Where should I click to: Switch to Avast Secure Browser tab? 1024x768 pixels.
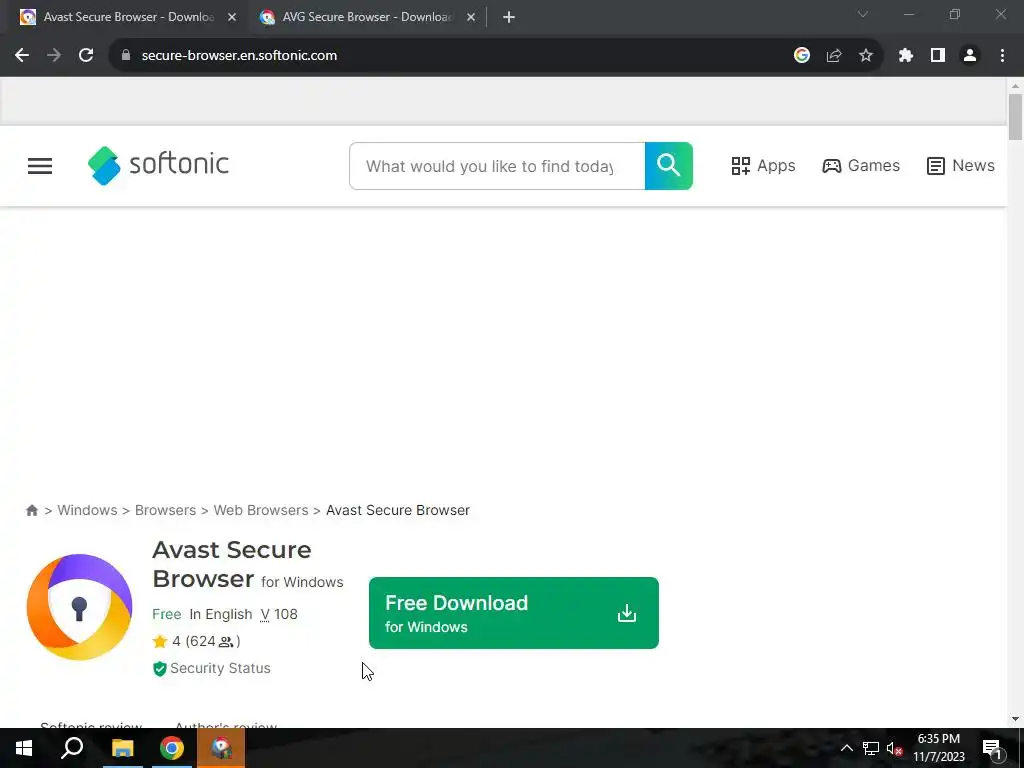pos(128,17)
